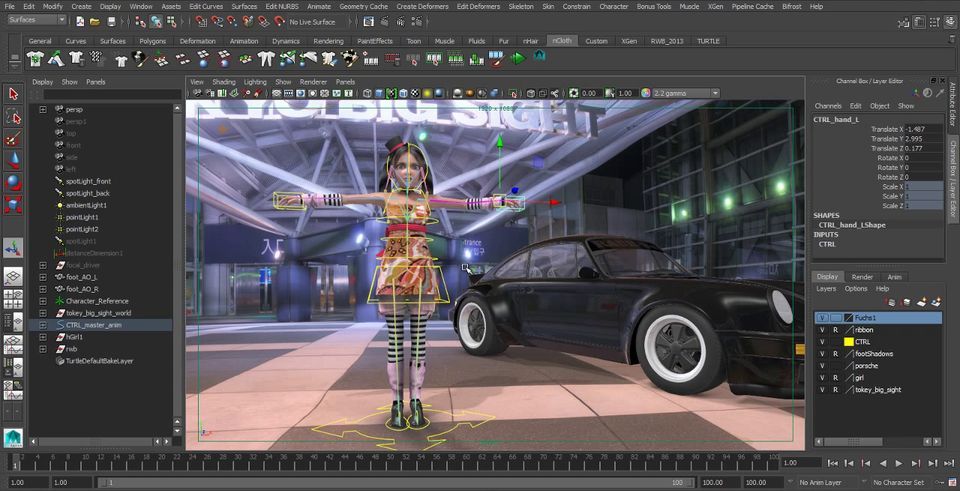The width and height of the screenshot is (960, 491).
Task: Click the create new empty layer icon
Action: tap(921, 302)
